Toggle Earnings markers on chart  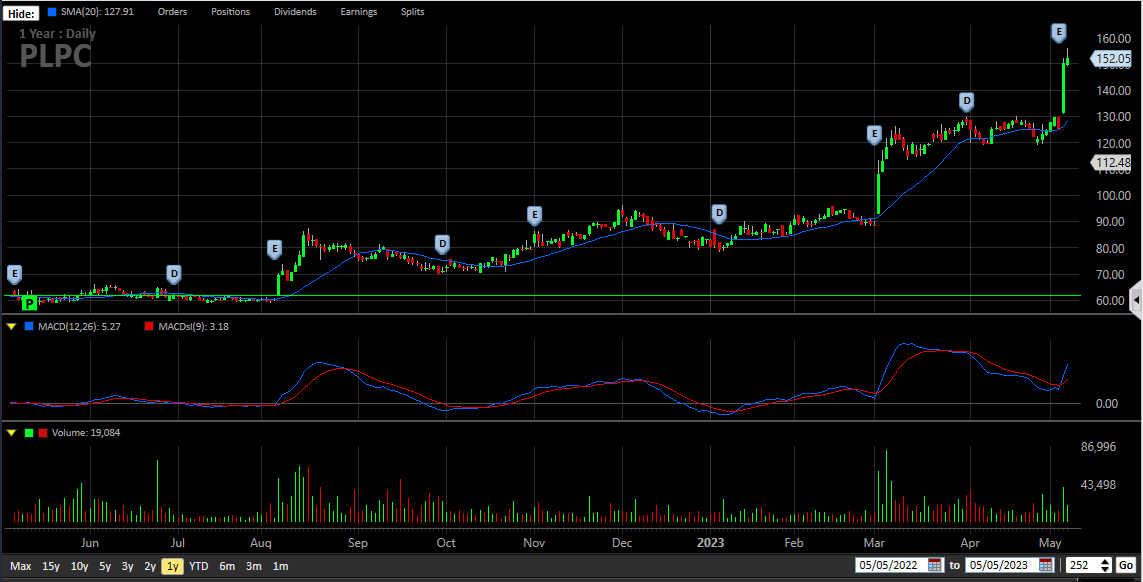[359, 12]
